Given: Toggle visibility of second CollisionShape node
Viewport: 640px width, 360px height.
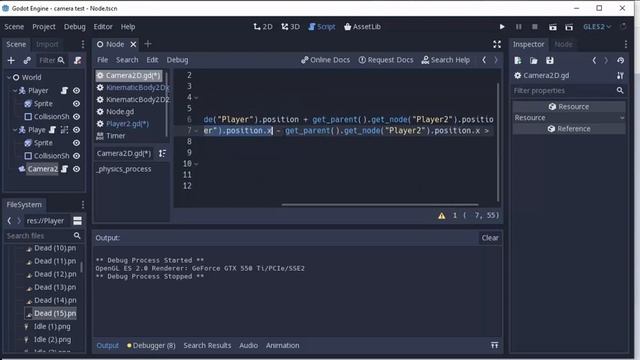Looking at the screenshot, I should [x=76, y=156].
